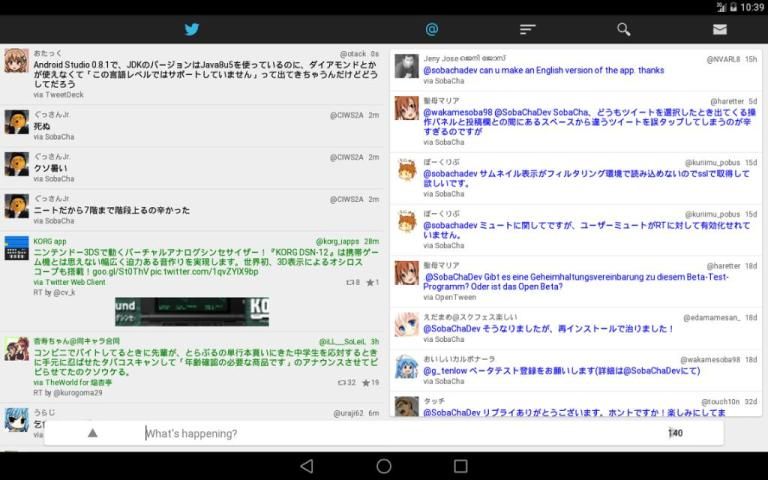Click the @otack username handle

[352, 54]
